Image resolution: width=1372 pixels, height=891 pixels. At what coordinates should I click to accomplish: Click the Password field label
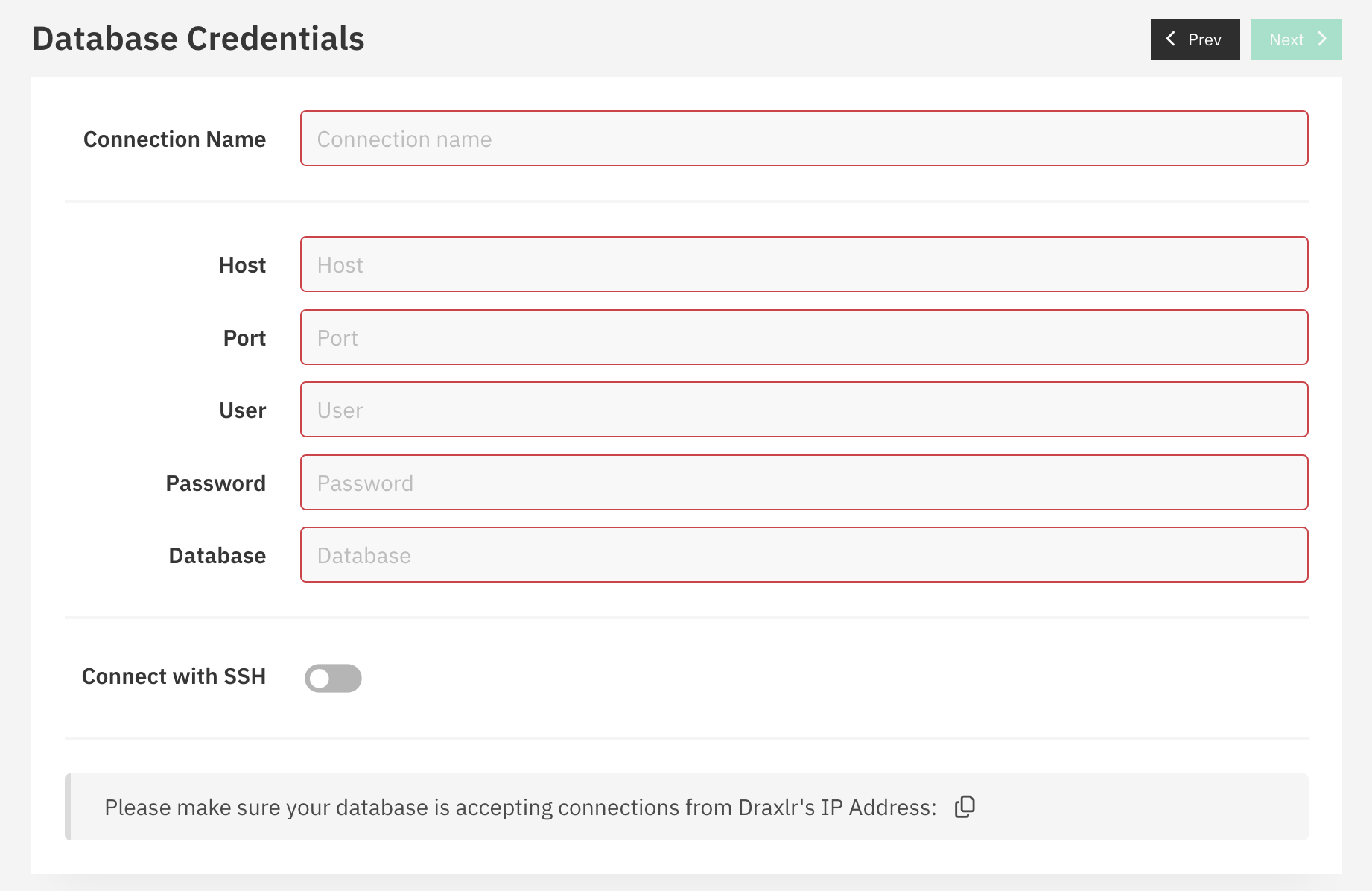click(215, 483)
